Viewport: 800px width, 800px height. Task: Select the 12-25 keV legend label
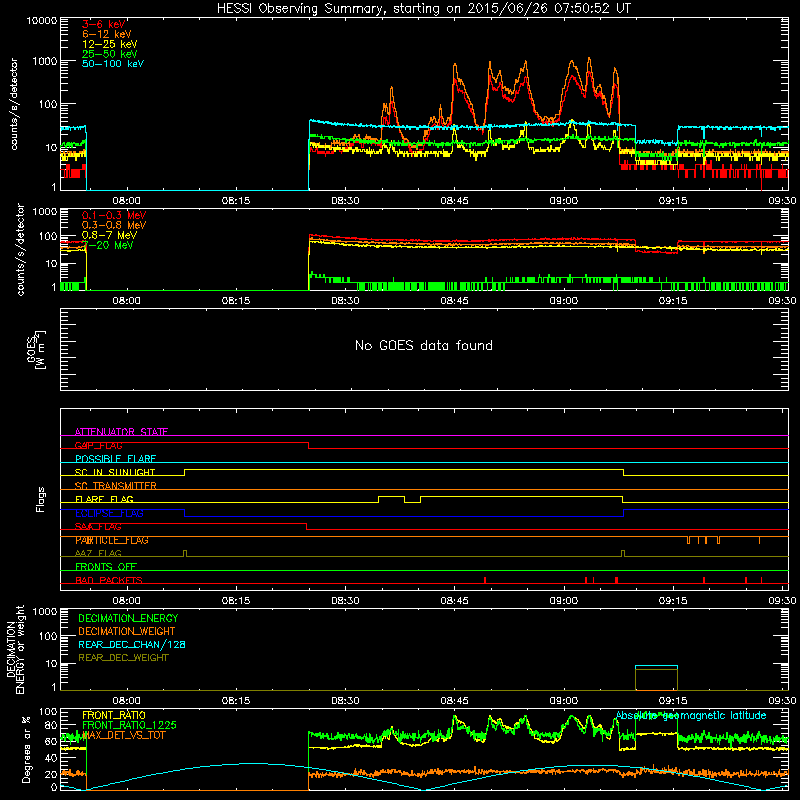(110, 44)
